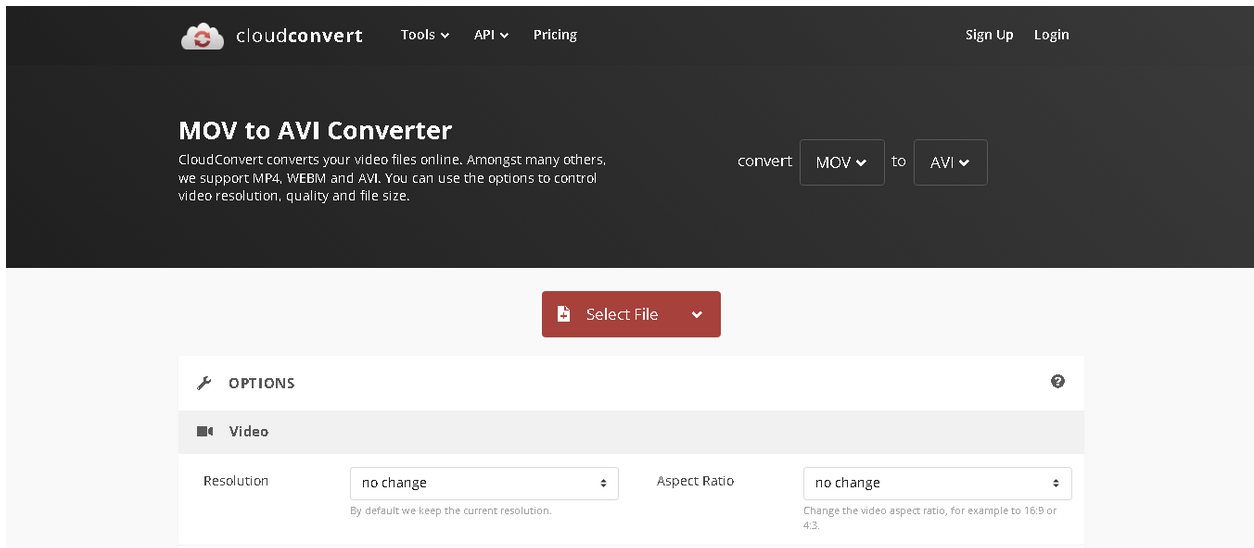Click the OPTIONS section header
Image resolution: width=1254 pixels, height=548 pixels.
(631, 383)
